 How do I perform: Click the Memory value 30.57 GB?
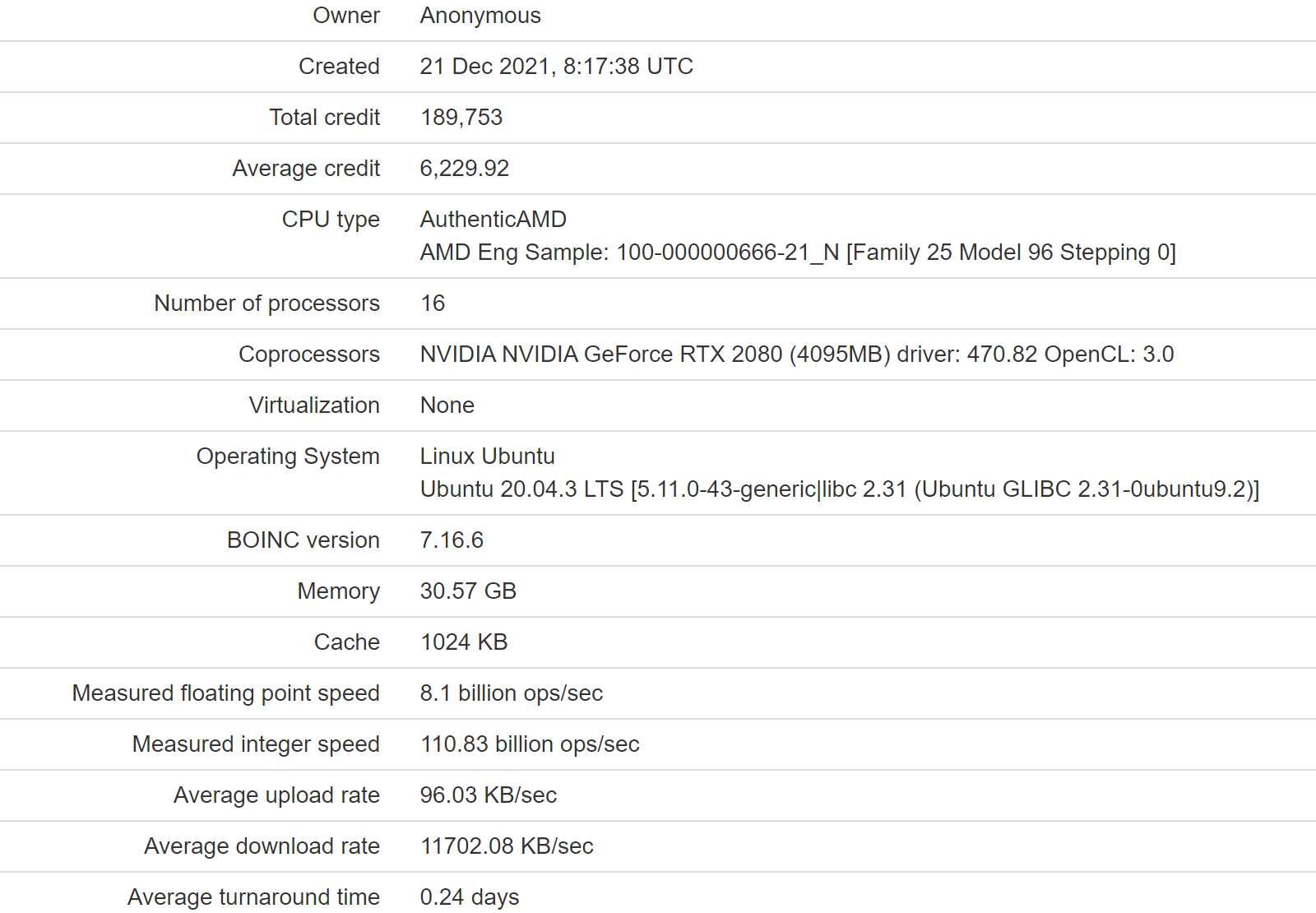tap(468, 591)
